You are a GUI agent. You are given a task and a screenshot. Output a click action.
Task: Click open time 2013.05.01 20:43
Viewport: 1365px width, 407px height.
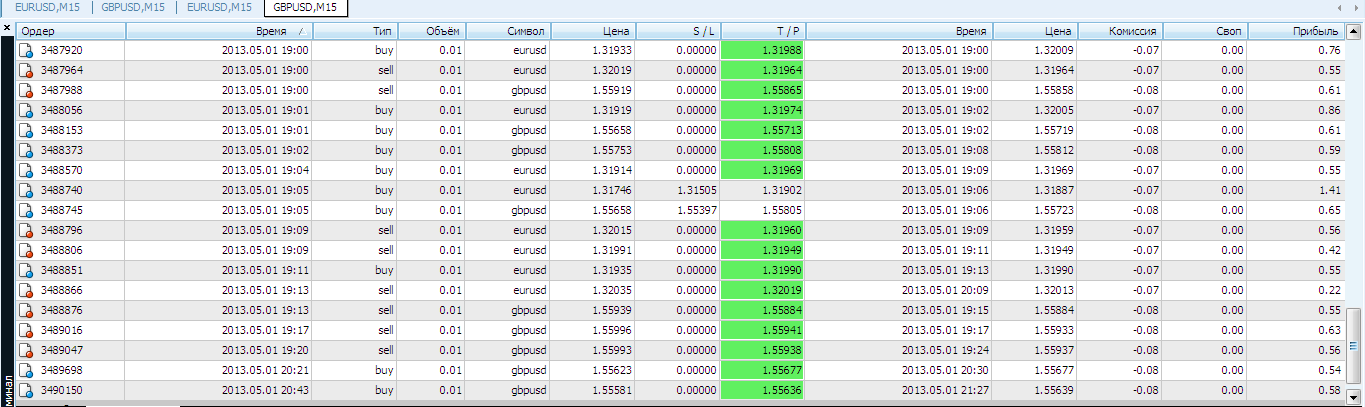pos(264,390)
